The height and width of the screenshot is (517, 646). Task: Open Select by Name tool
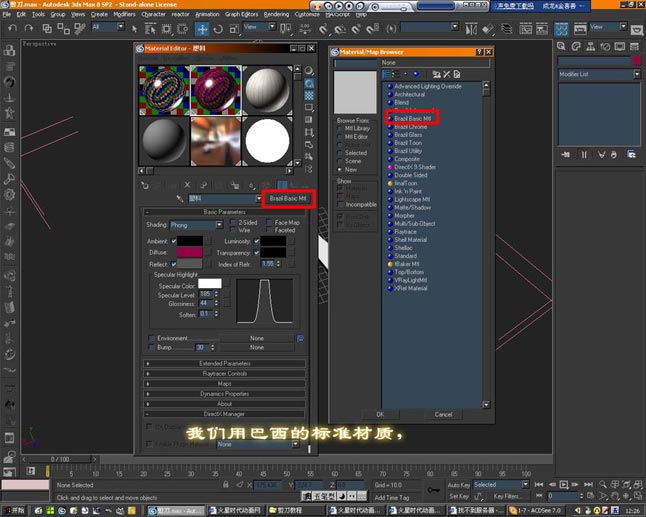click(150, 29)
